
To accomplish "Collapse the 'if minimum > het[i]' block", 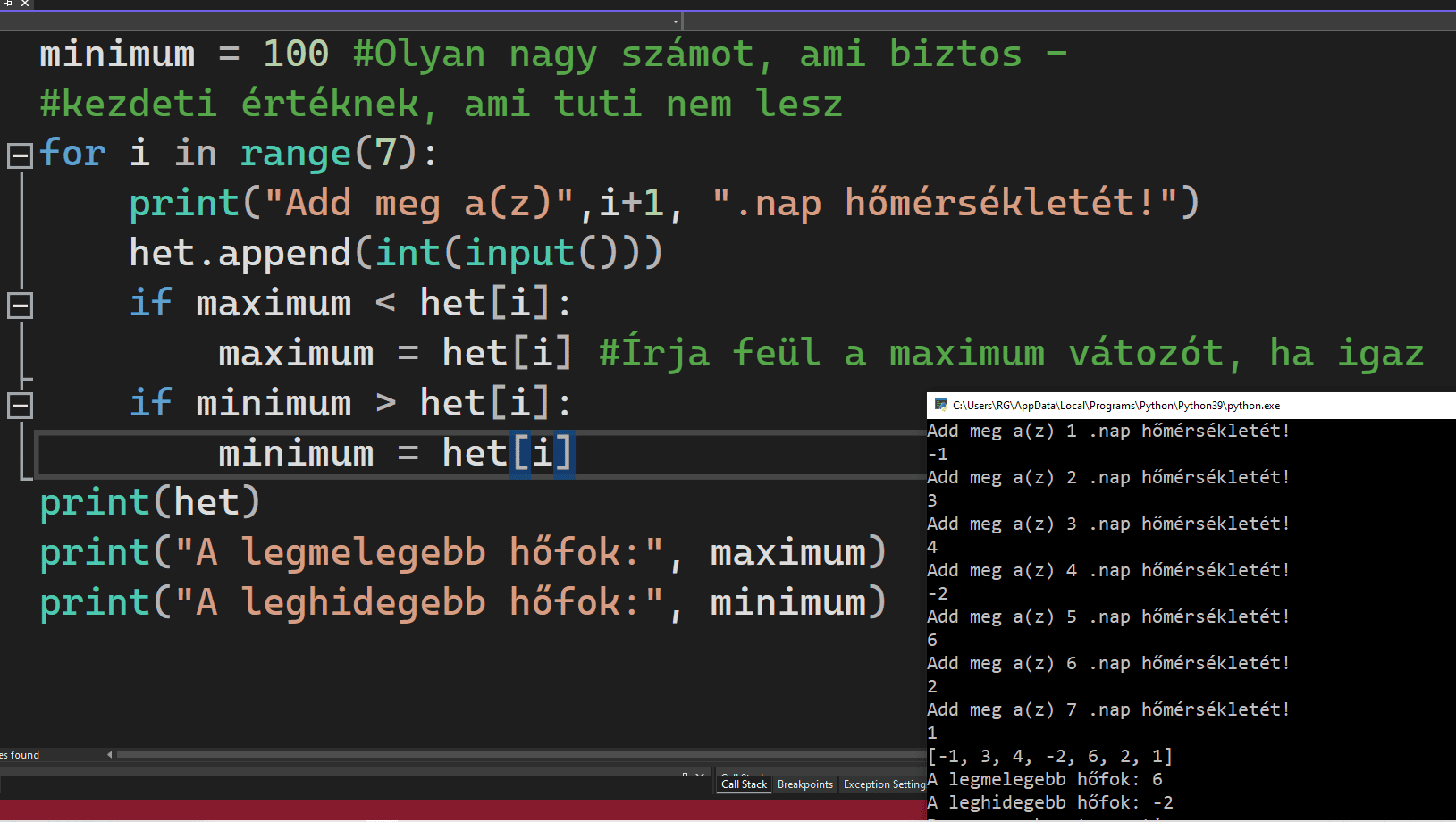I will pyautogui.click(x=20, y=406).
